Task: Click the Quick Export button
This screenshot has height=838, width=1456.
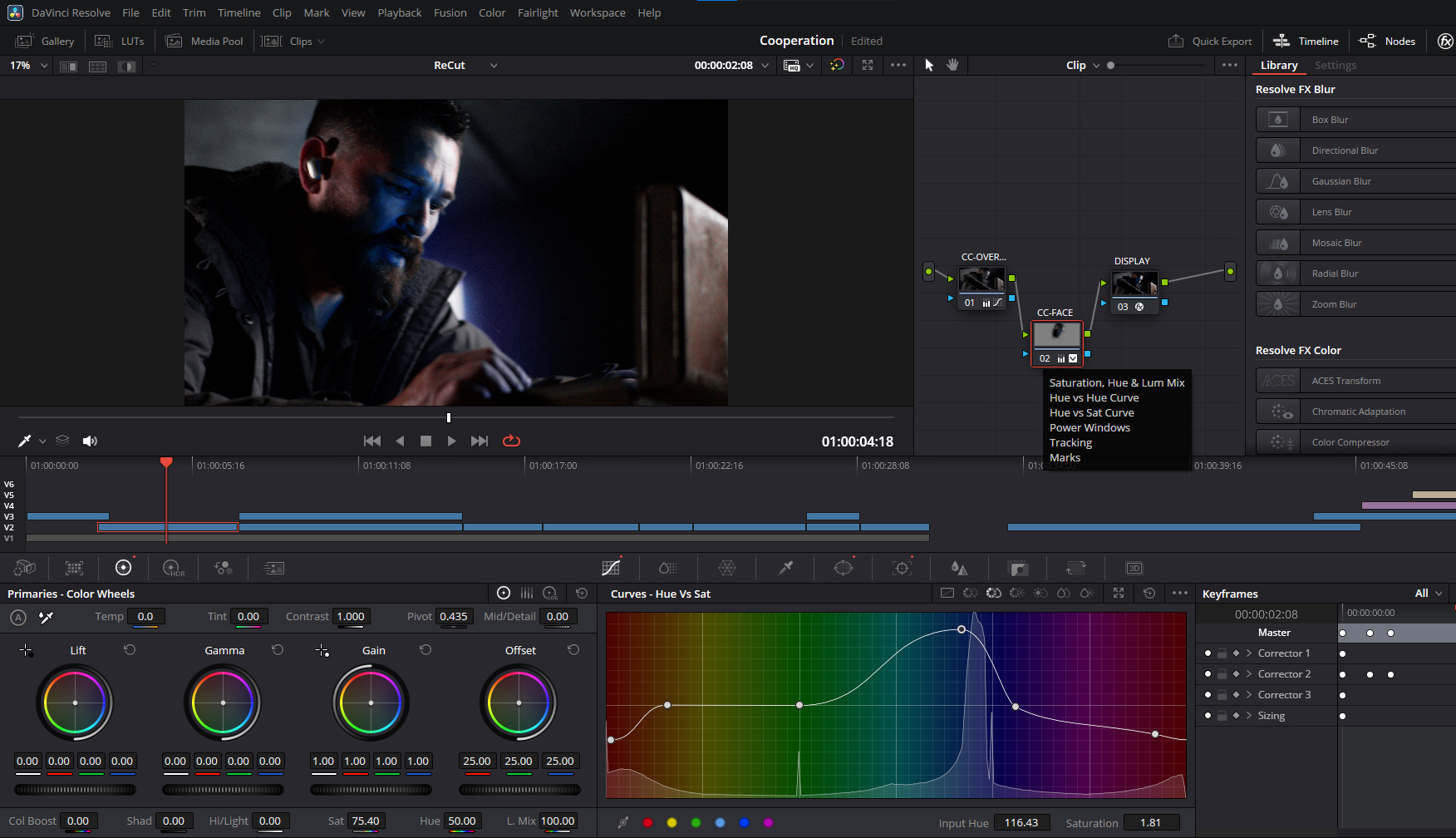Action: 1210,41
